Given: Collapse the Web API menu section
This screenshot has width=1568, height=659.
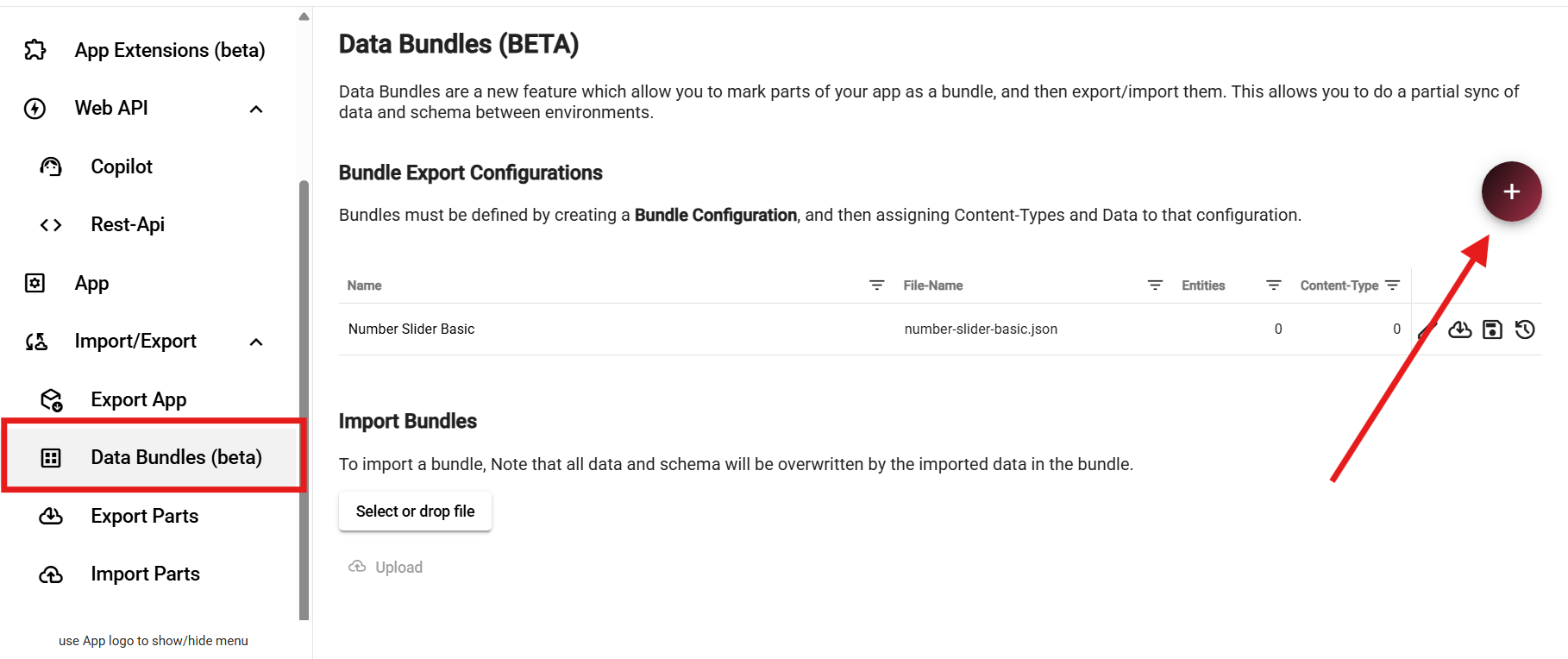Looking at the screenshot, I should coord(256,109).
